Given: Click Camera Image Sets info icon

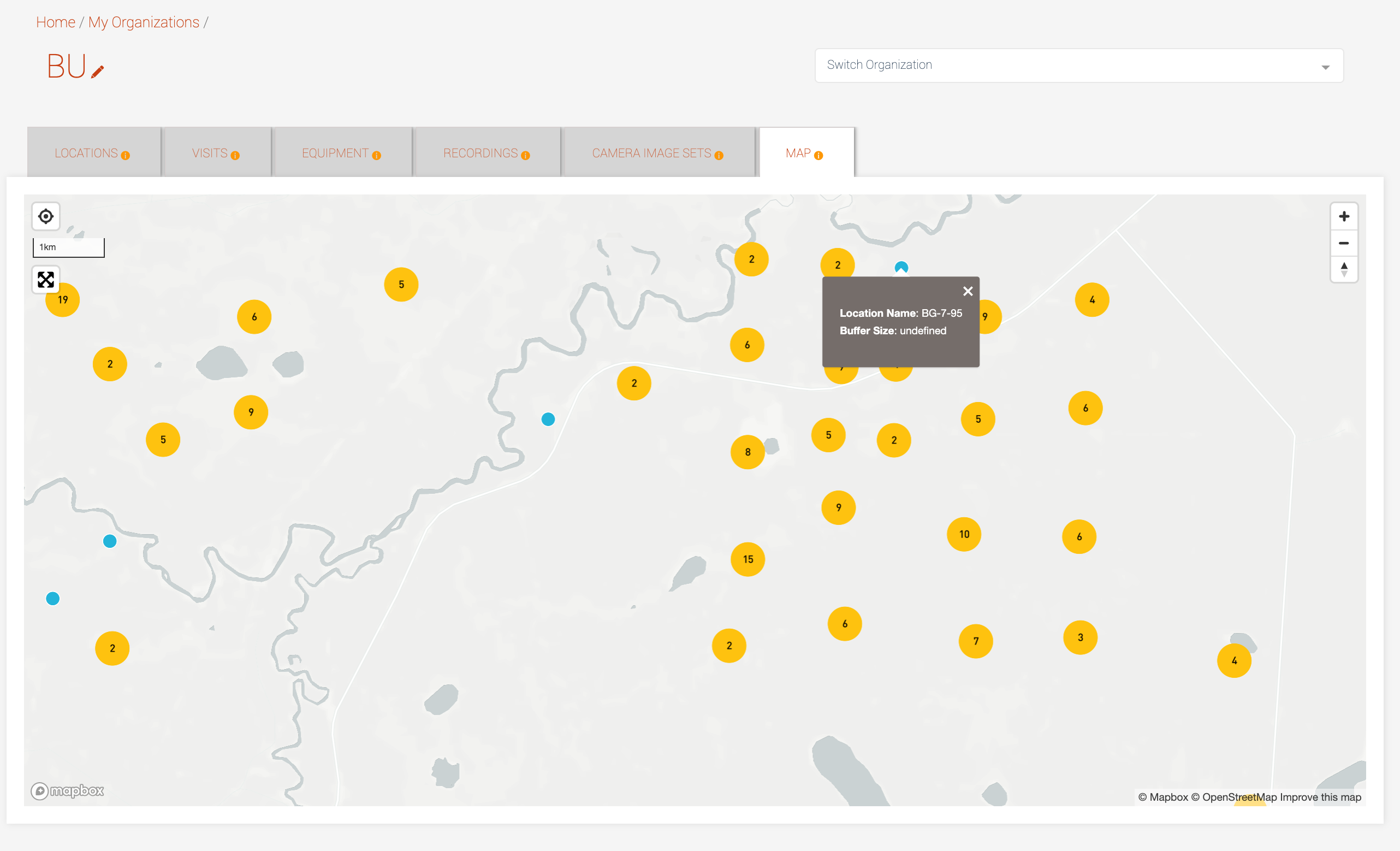Looking at the screenshot, I should [x=719, y=156].
